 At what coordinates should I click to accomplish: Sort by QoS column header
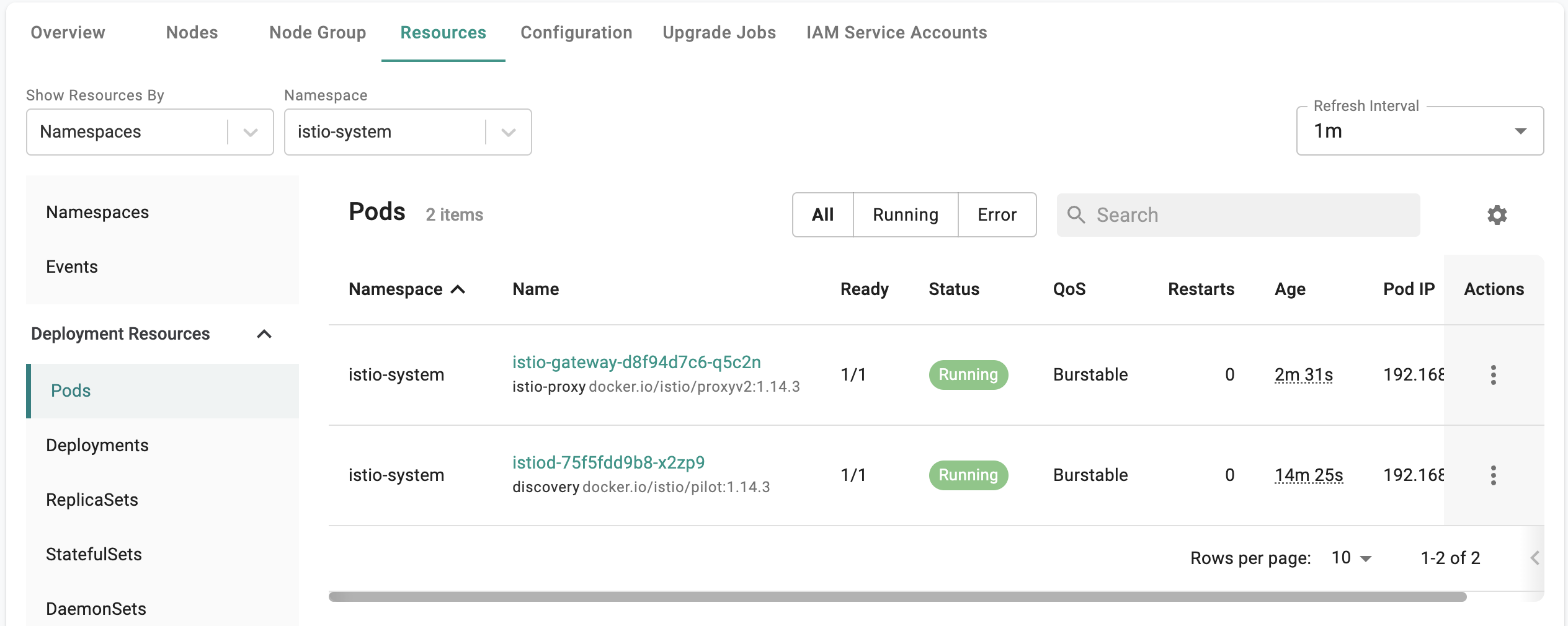click(x=1069, y=289)
